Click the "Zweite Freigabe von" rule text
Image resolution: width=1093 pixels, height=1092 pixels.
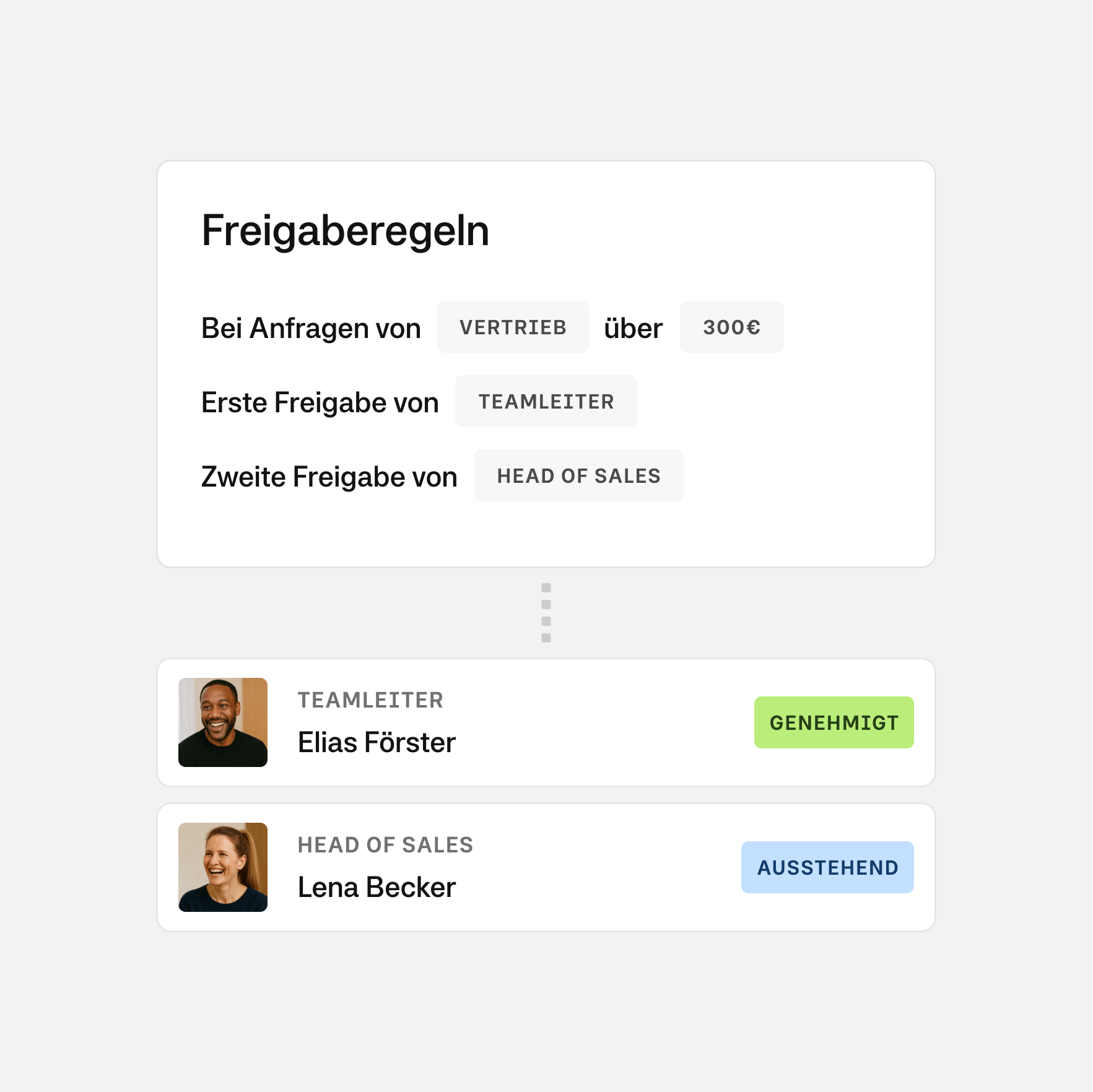pyautogui.click(x=329, y=477)
